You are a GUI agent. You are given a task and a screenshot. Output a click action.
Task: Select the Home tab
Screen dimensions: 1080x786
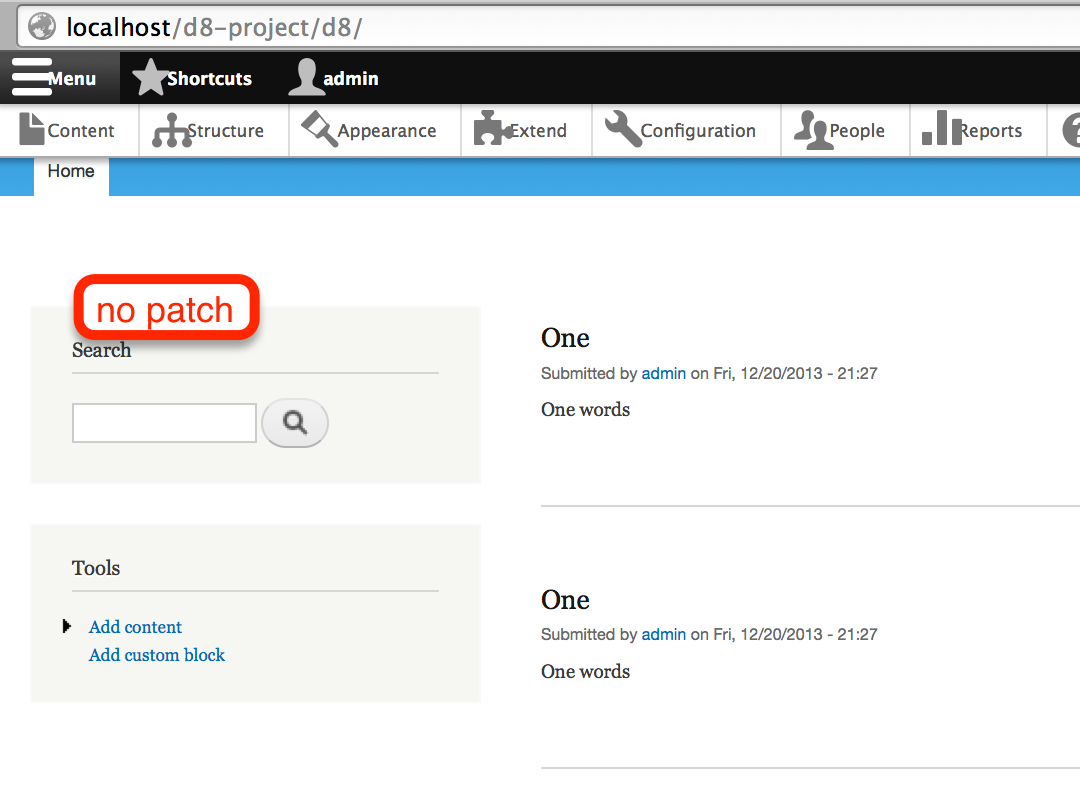click(x=71, y=172)
